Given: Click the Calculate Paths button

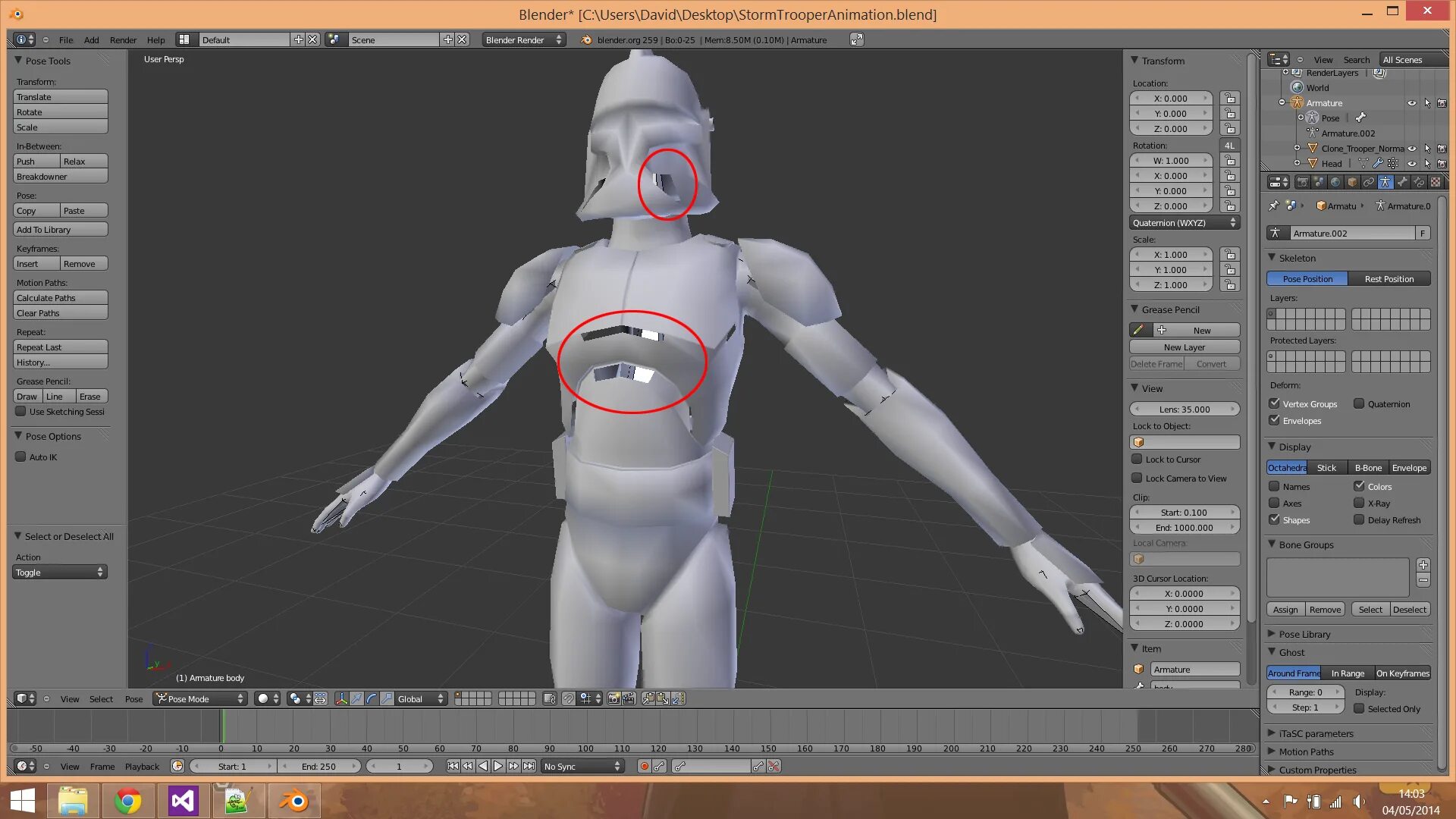Looking at the screenshot, I should pyautogui.click(x=60, y=297).
